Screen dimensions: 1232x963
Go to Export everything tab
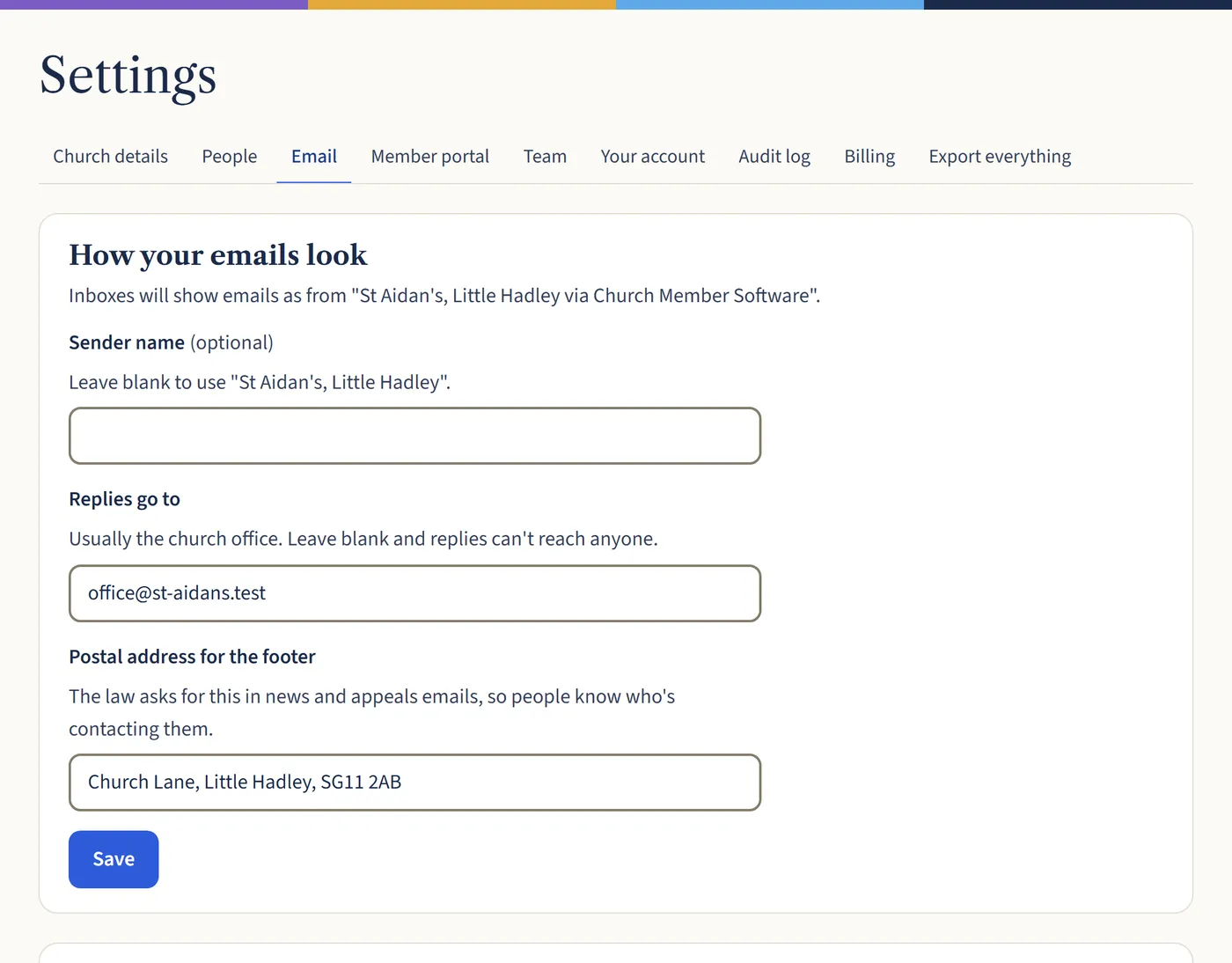click(x=1000, y=157)
